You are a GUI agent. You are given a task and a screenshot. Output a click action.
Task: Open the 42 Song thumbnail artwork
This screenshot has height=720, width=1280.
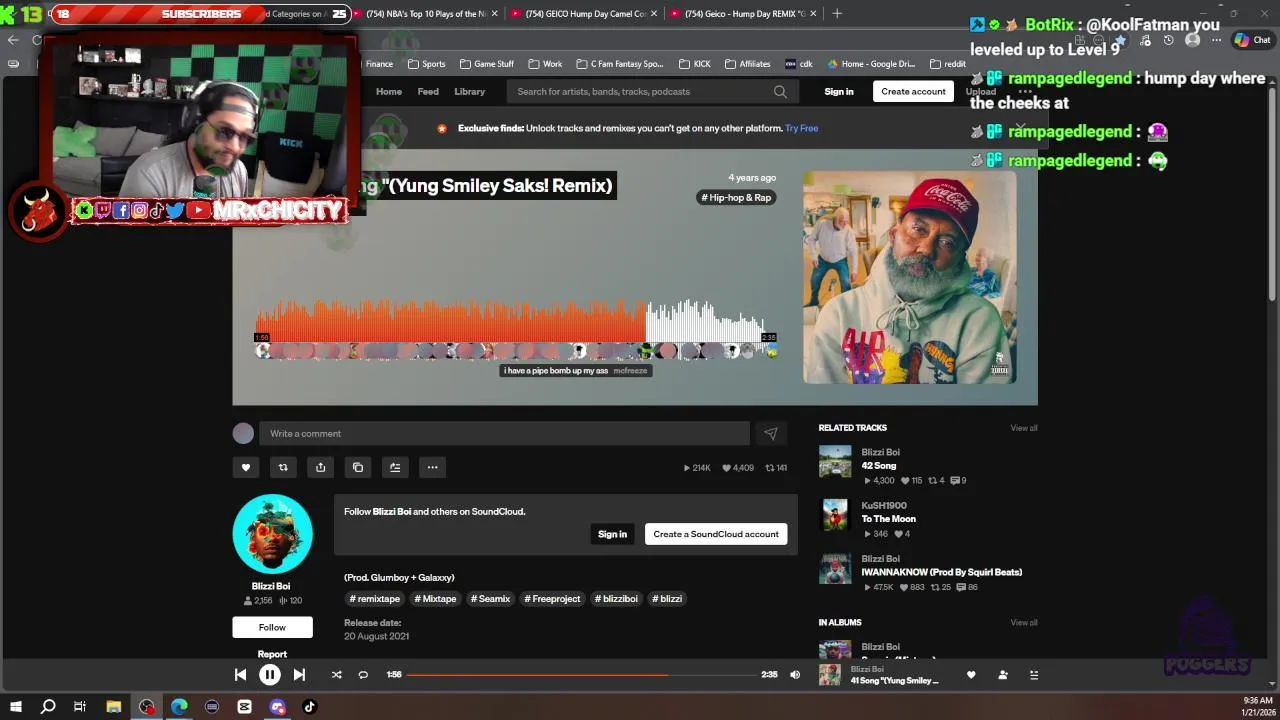click(x=835, y=462)
